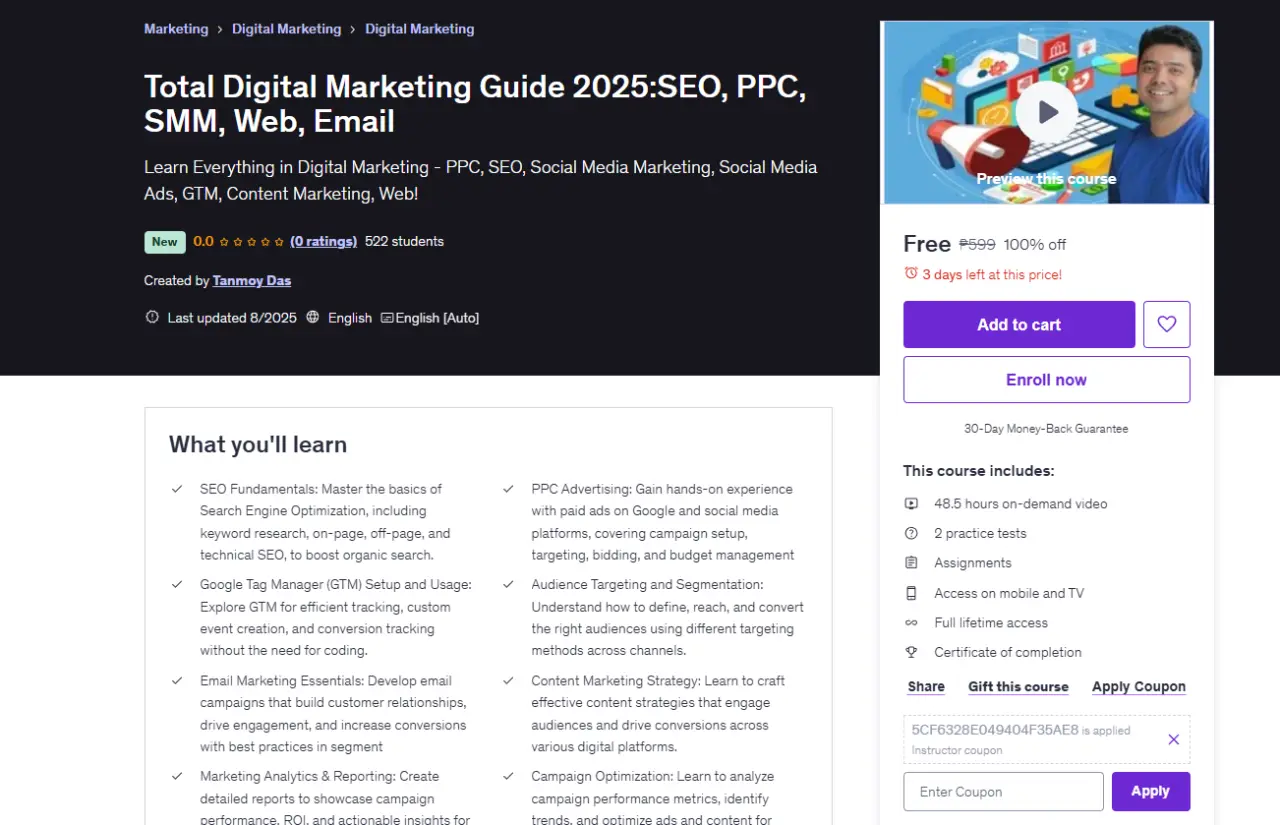Click checkmark beside Content Marketing Strategy
The image size is (1280, 825).
(x=508, y=680)
